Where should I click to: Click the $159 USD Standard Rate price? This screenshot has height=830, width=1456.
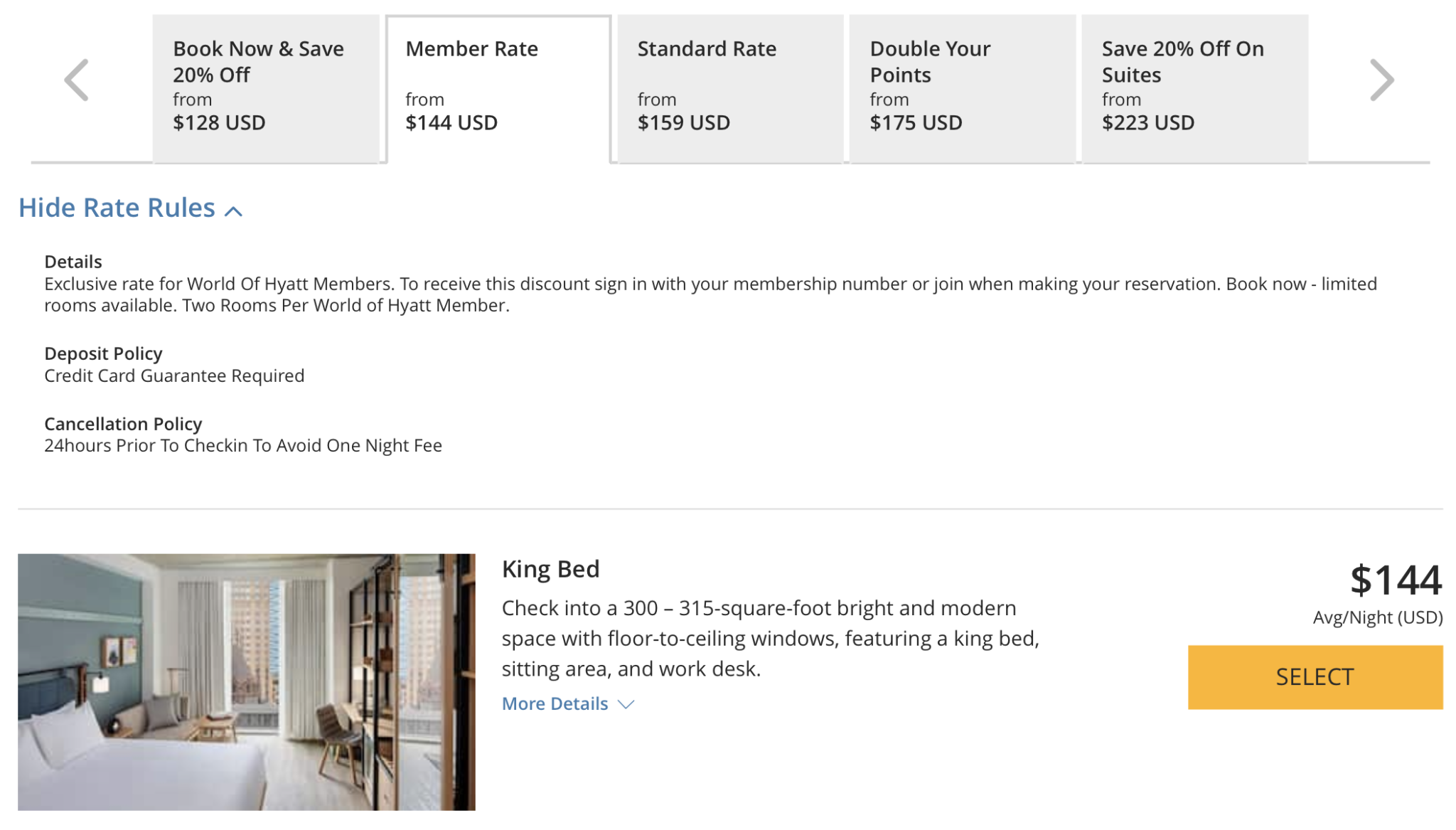coord(683,123)
